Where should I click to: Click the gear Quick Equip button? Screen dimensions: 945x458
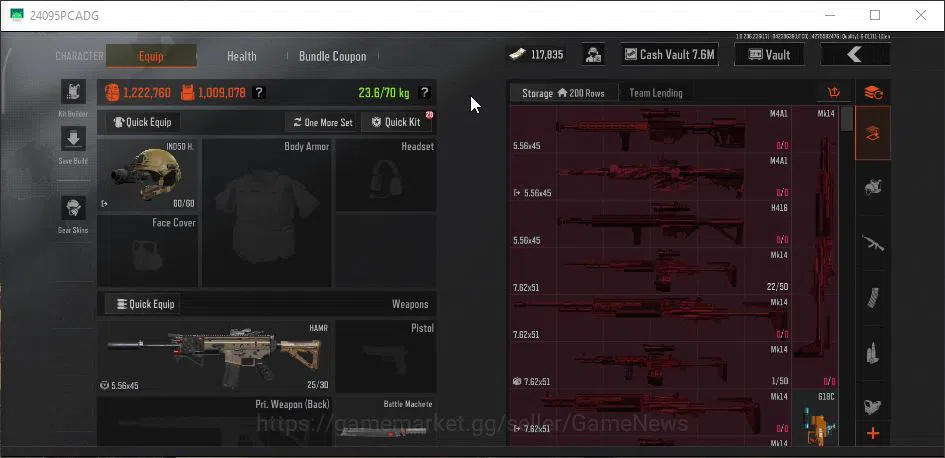pos(143,122)
